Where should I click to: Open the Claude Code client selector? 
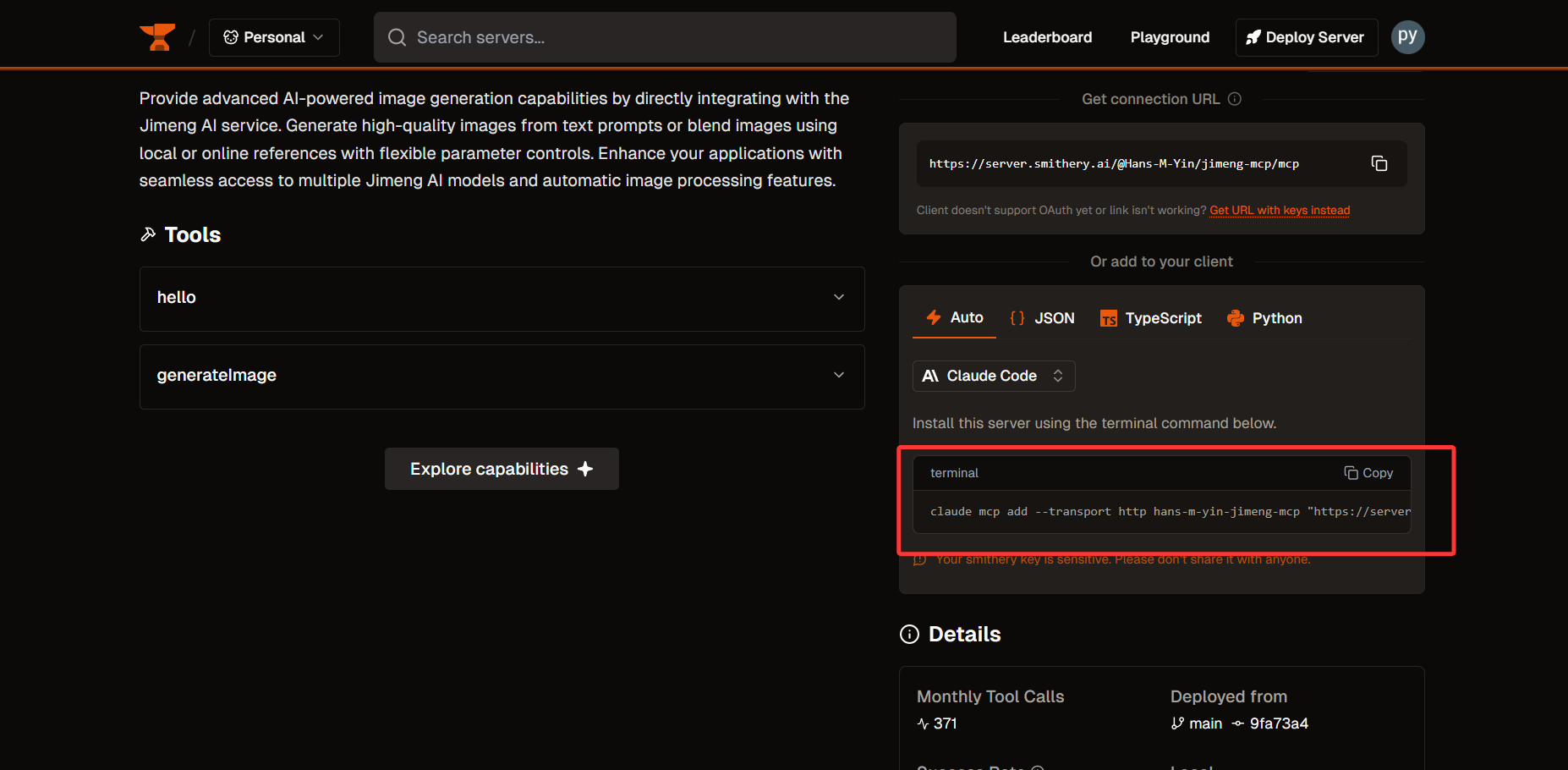pyautogui.click(x=994, y=376)
